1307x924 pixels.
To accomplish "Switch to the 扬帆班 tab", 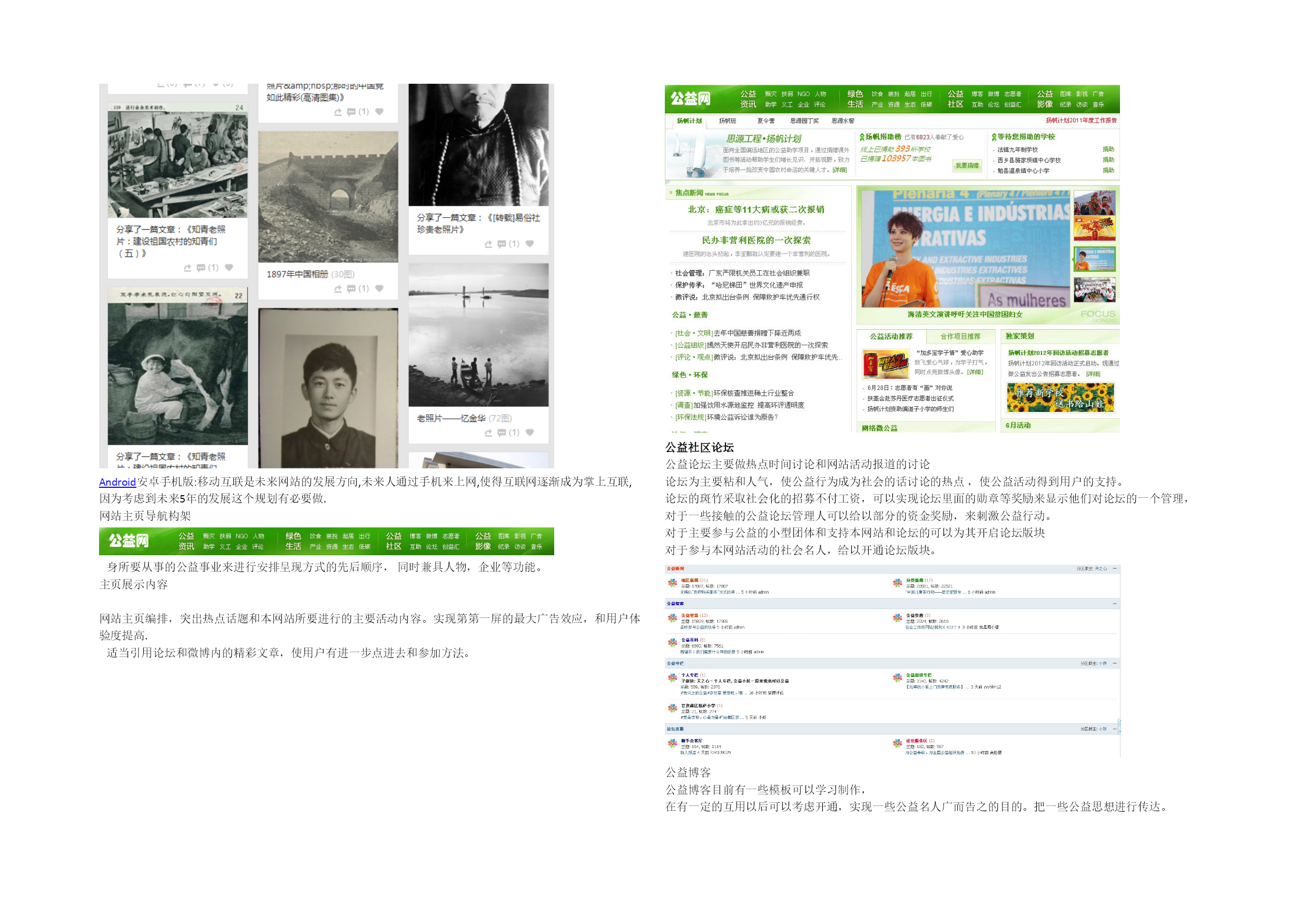I will click(728, 121).
